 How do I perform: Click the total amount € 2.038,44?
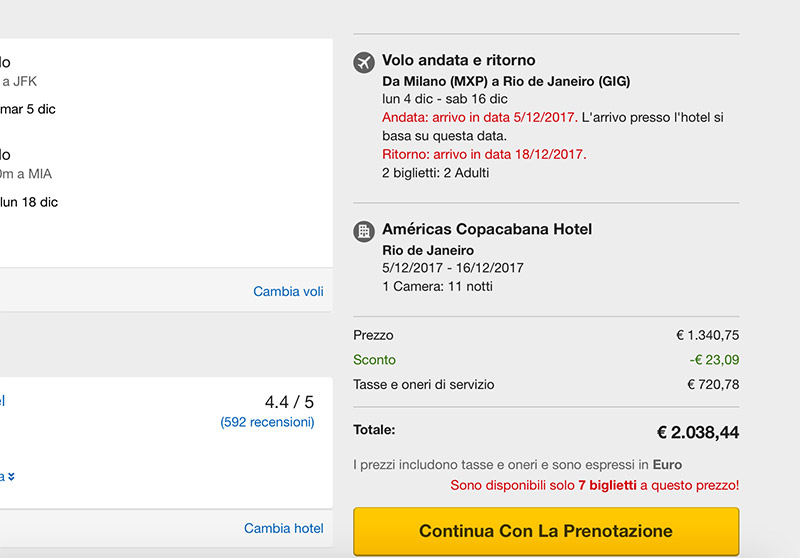pyautogui.click(x=697, y=433)
